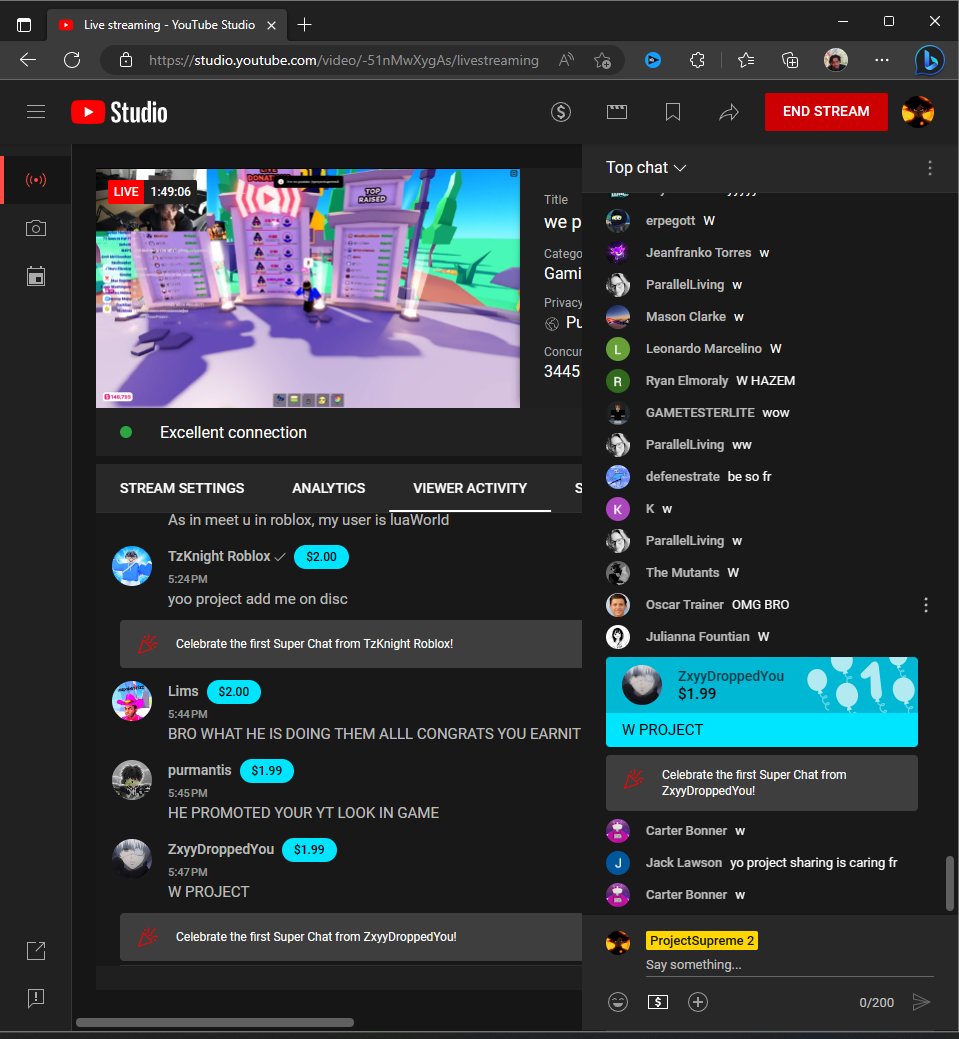The width and height of the screenshot is (959, 1039).
Task: Open options menu beside Oscar Trainer message
Action: (926, 604)
